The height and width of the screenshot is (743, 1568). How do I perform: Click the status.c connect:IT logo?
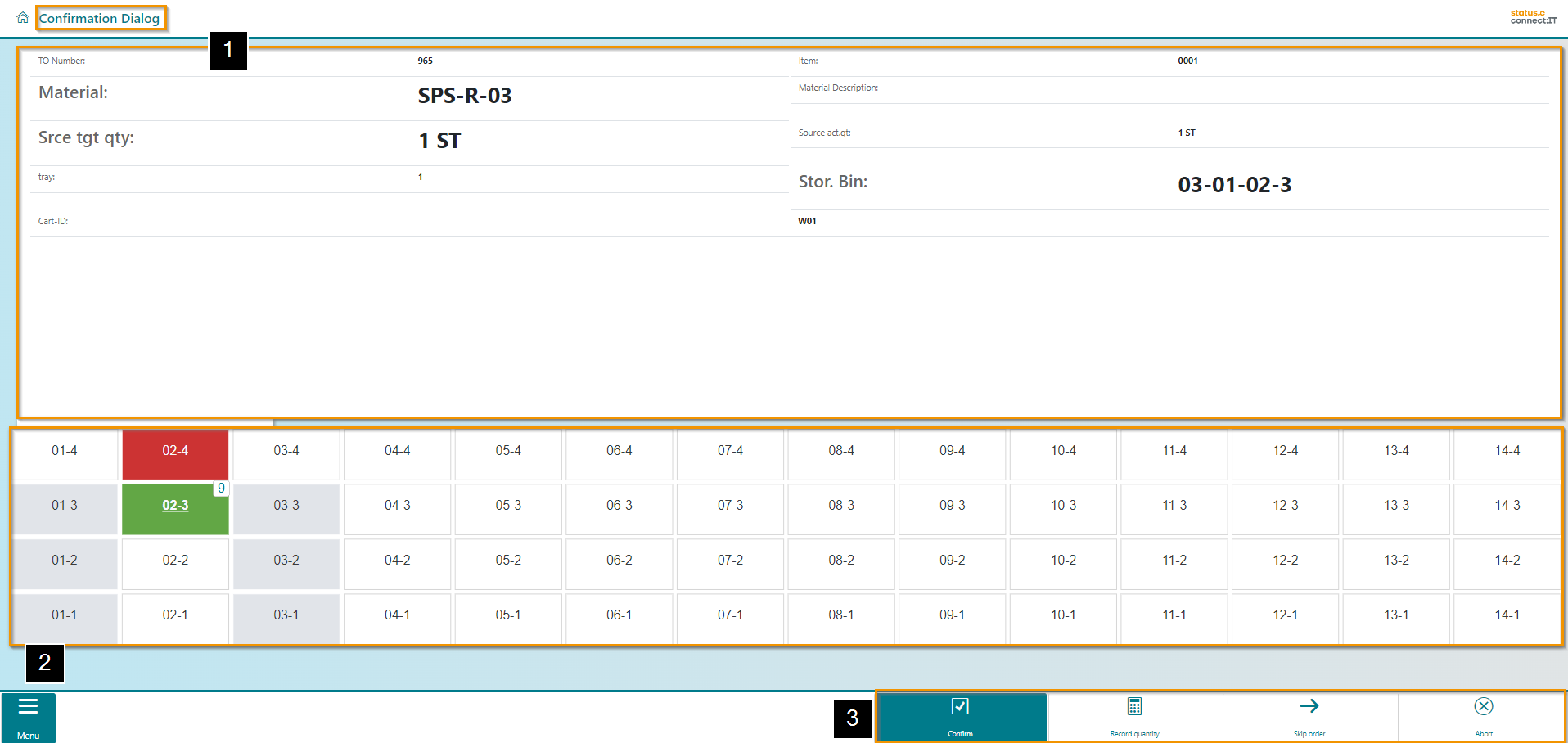click(1533, 16)
